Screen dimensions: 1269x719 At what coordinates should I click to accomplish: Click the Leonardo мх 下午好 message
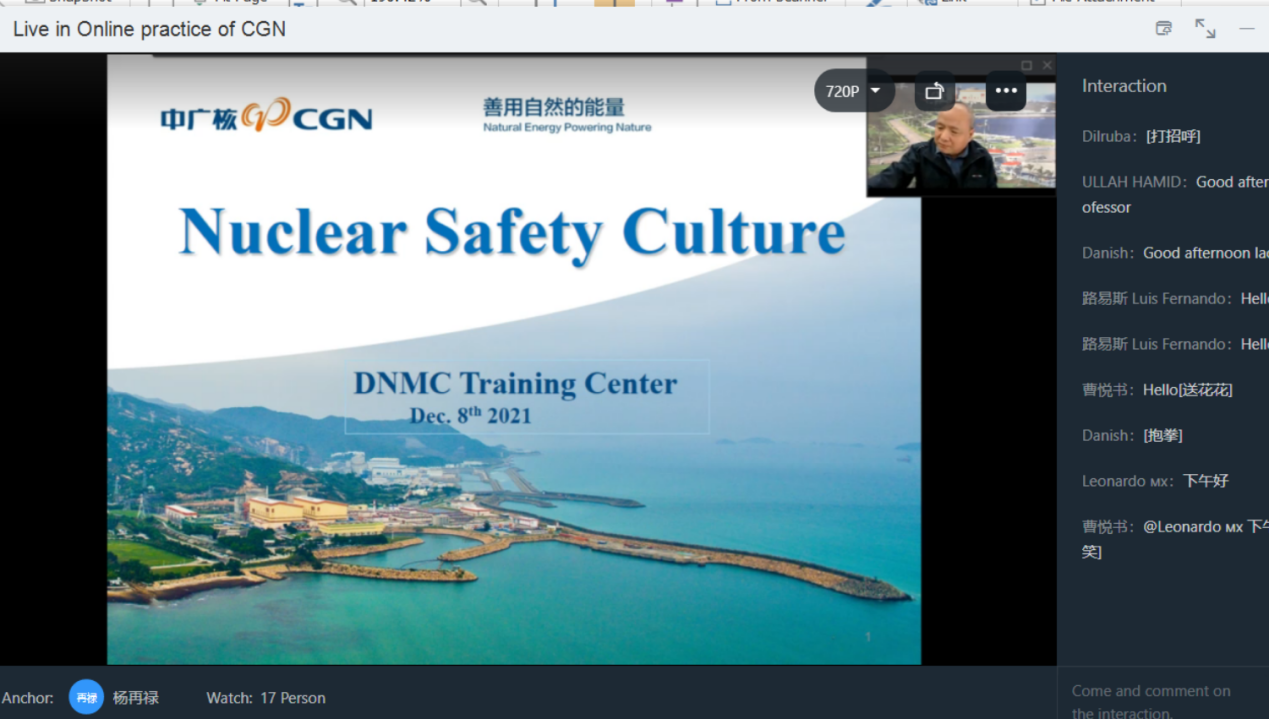click(x=1155, y=481)
